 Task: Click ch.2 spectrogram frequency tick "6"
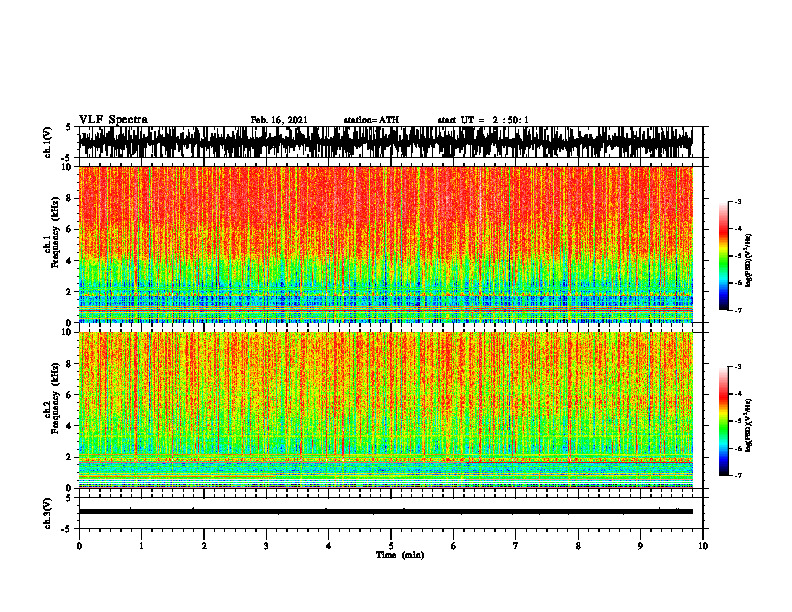click(69, 395)
